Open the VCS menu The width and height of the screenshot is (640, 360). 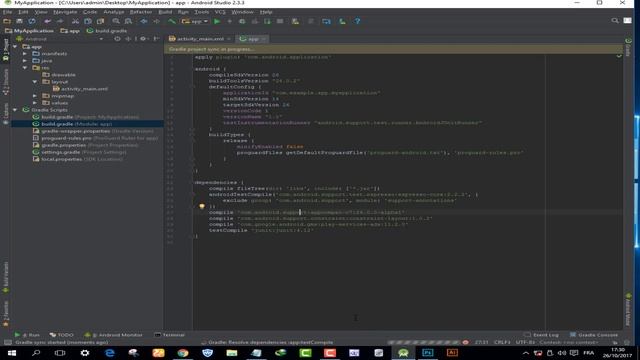tap(220, 12)
